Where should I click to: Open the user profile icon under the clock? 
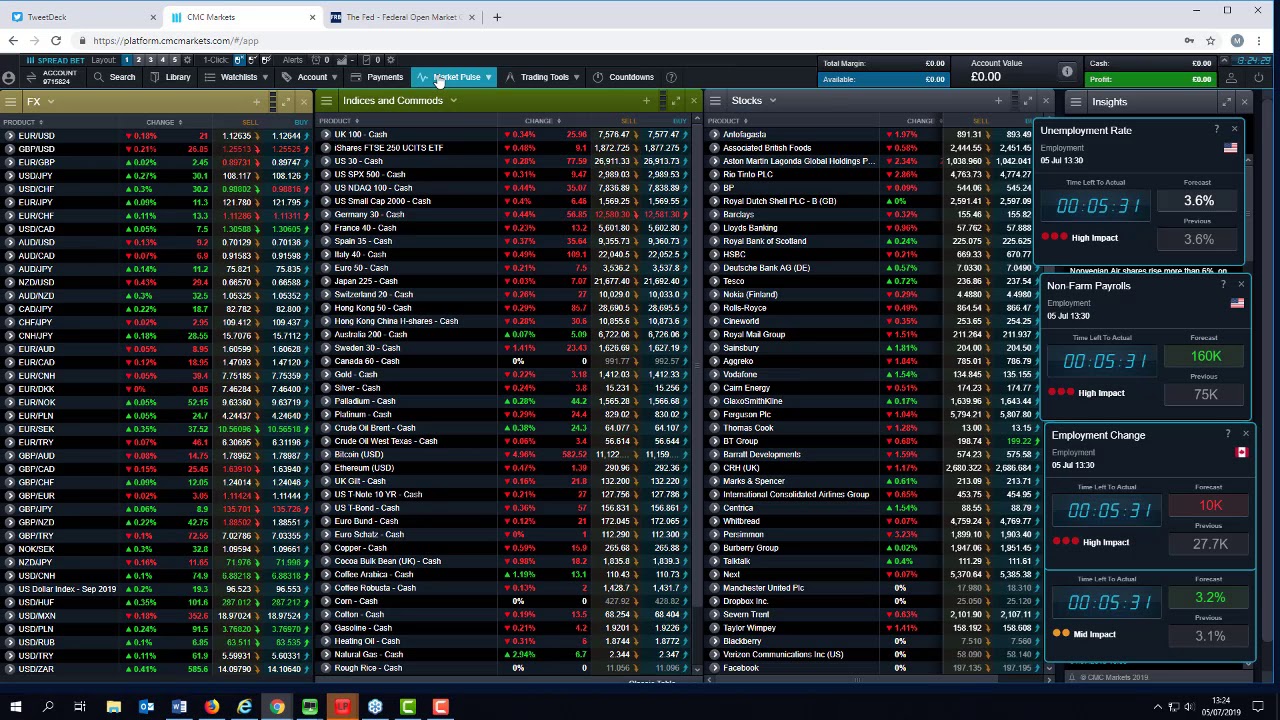pyautogui.click(x=1231, y=78)
